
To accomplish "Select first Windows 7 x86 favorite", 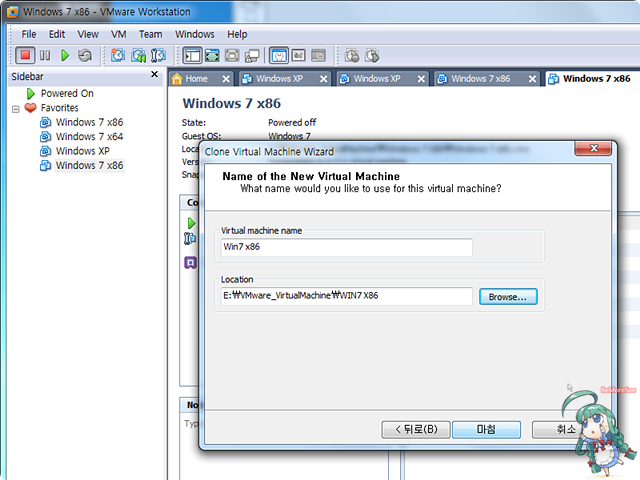I will point(89,122).
